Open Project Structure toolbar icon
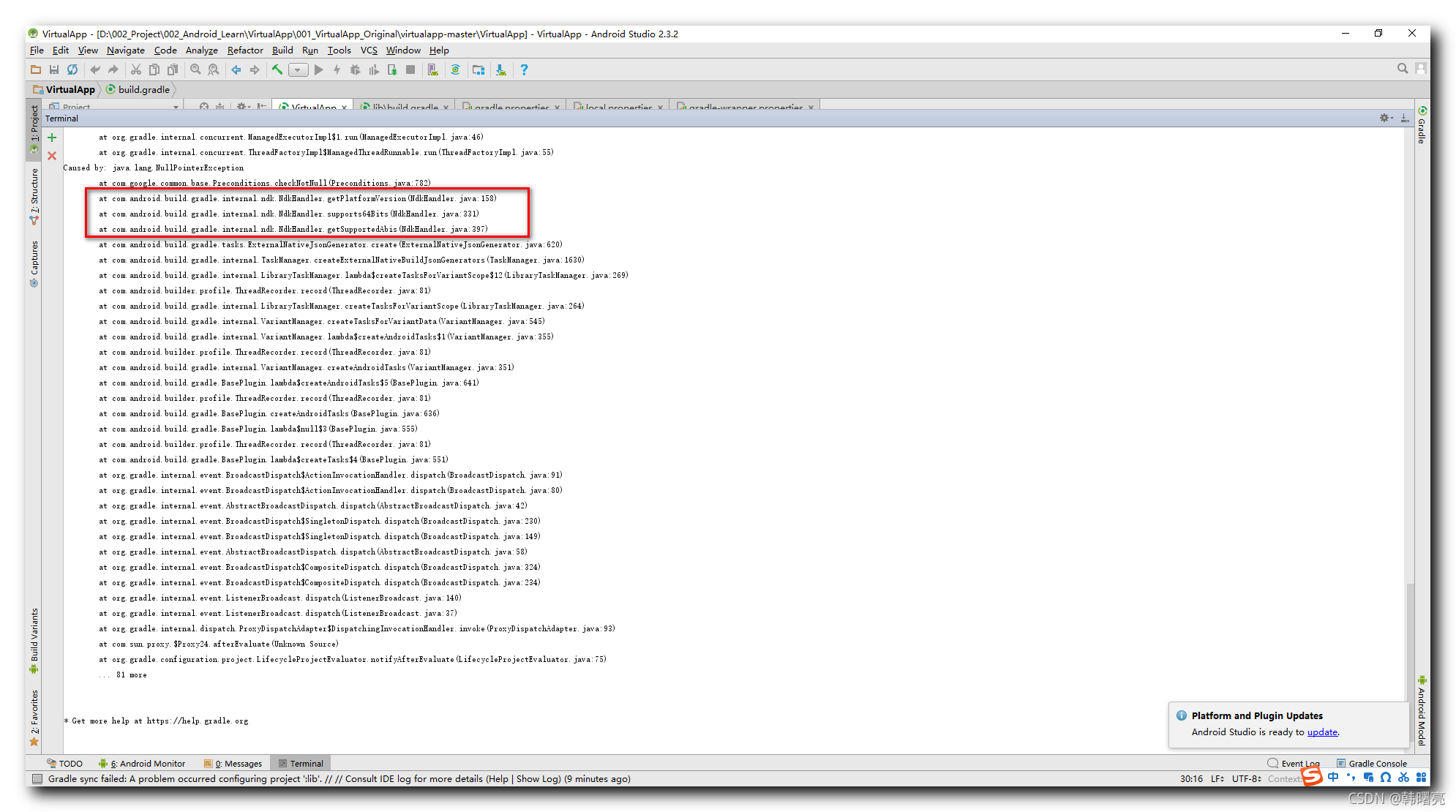This screenshot has height=812, width=1456. [479, 69]
